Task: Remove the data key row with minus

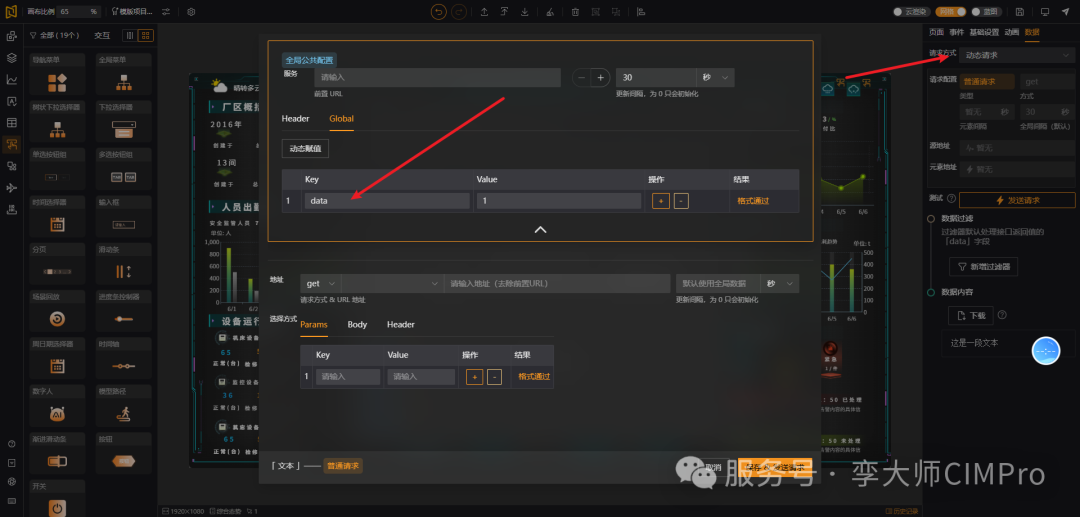Action: pyautogui.click(x=681, y=201)
